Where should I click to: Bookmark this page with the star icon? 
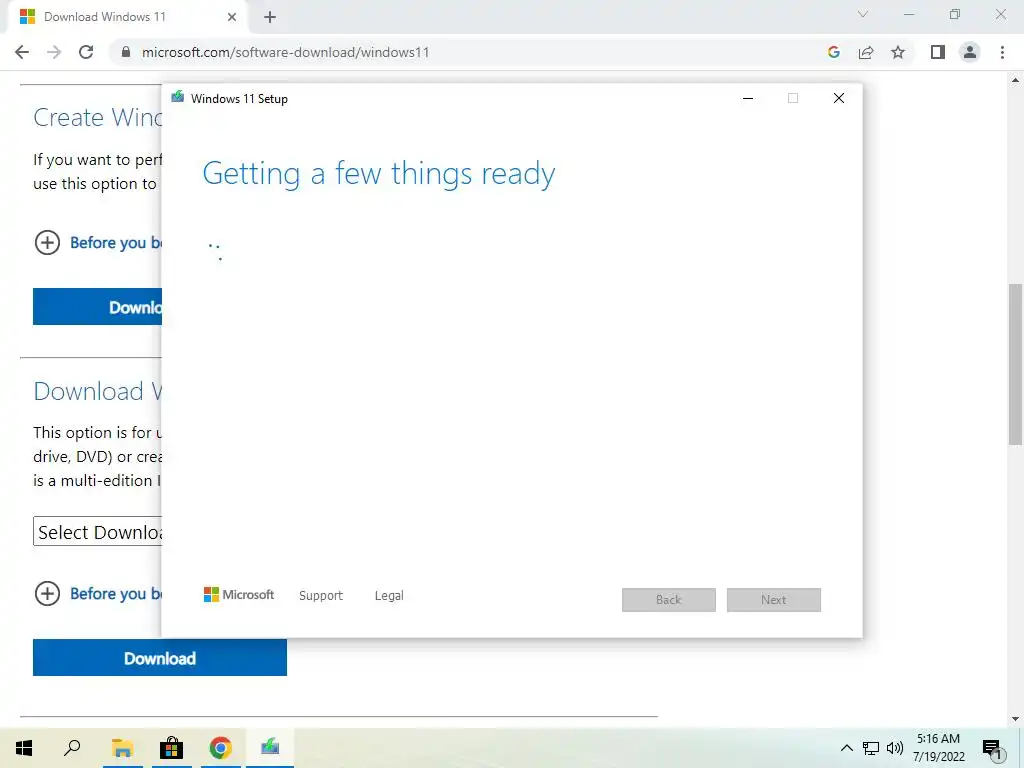coord(898,52)
